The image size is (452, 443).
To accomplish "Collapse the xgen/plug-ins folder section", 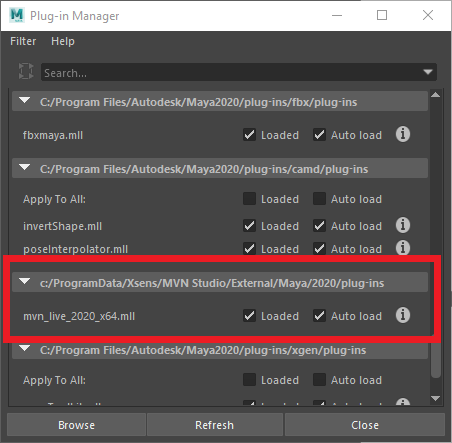I will tap(25, 349).
